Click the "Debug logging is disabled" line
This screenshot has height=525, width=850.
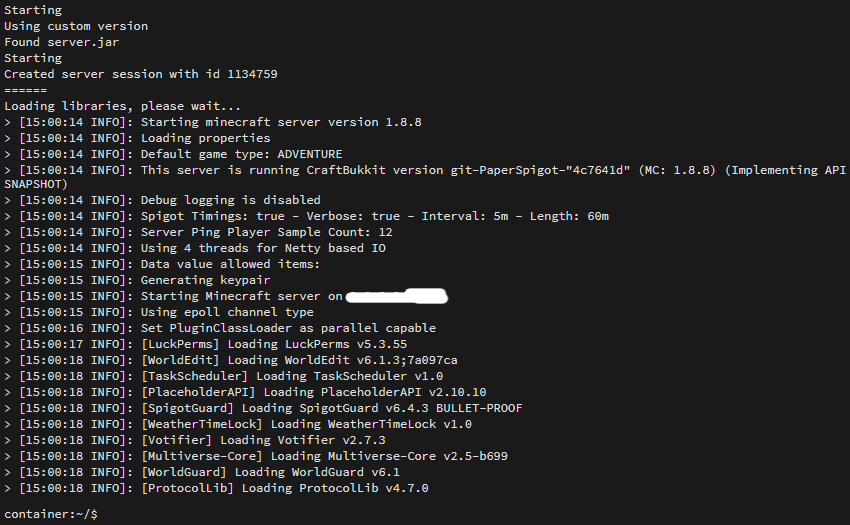(x=231, y=200)
